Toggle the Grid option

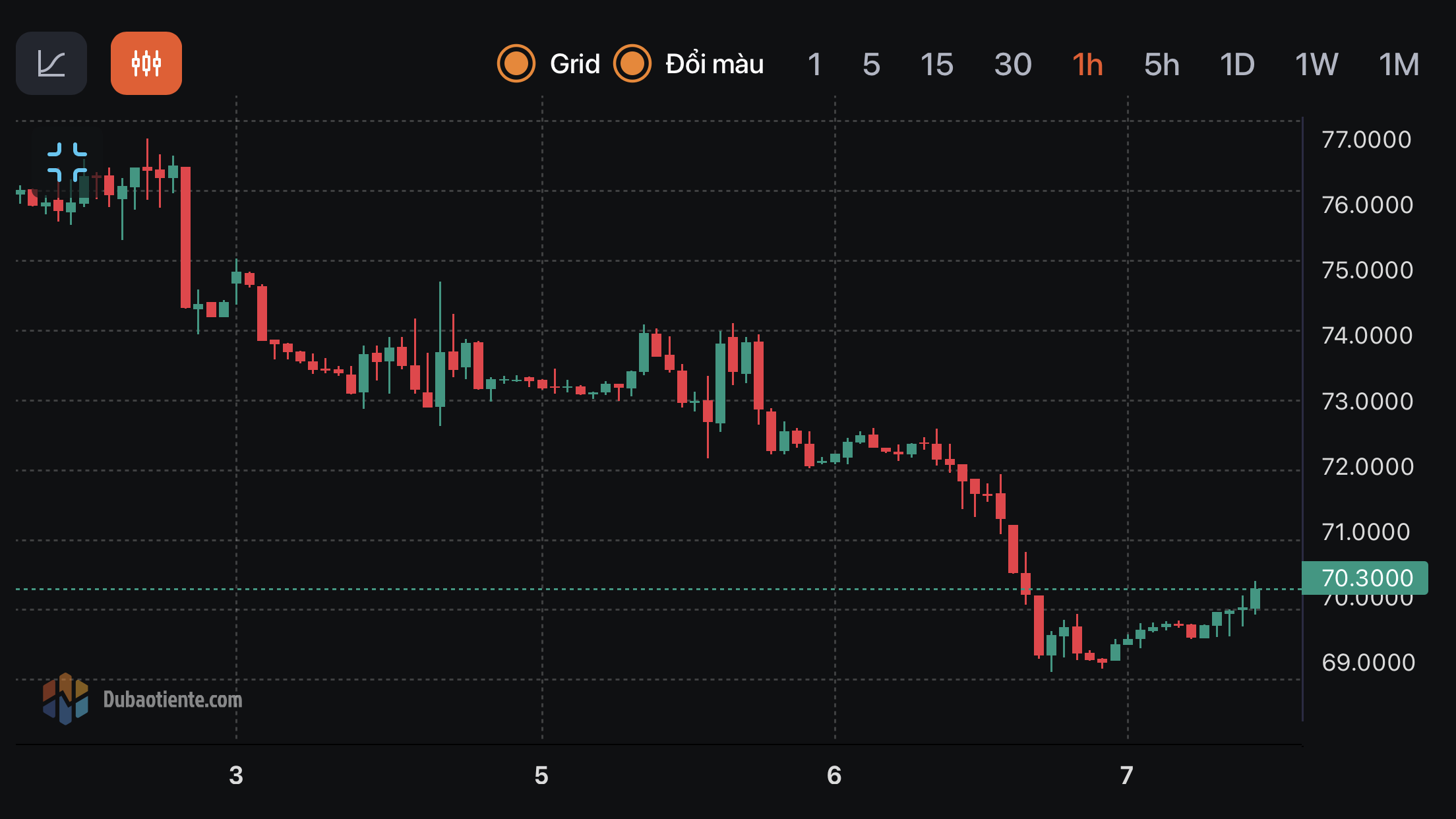(516, 63)
